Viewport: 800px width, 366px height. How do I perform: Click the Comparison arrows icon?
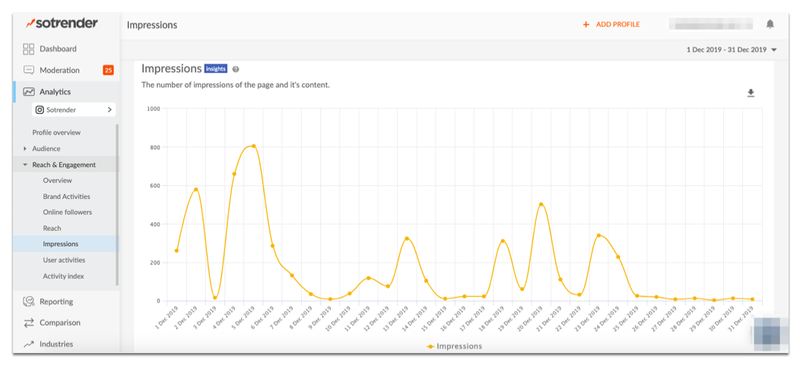29,323
